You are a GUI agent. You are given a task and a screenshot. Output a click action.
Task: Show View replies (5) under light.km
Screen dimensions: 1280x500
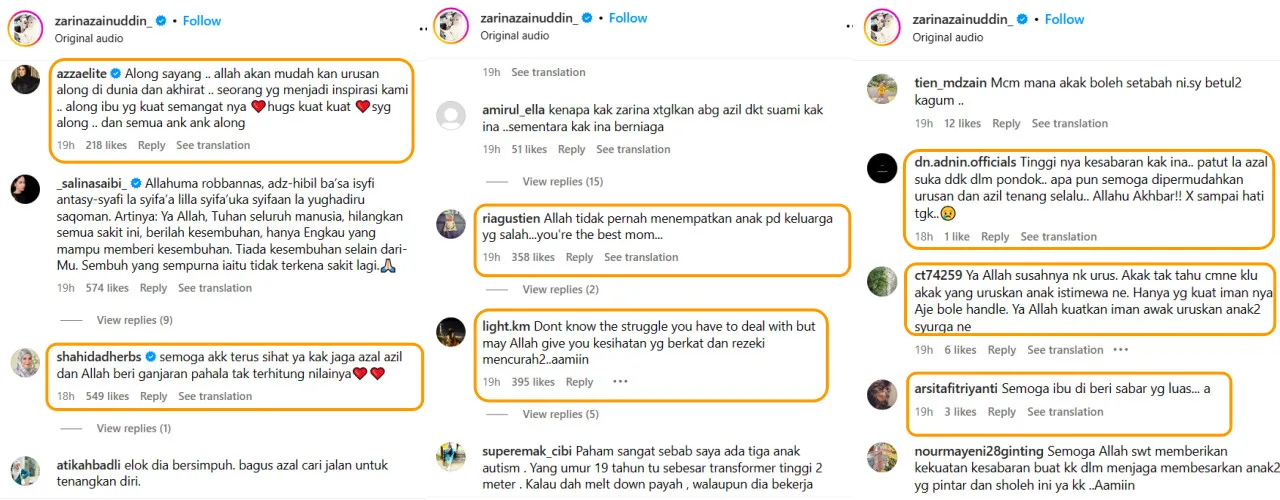point(560,414)
